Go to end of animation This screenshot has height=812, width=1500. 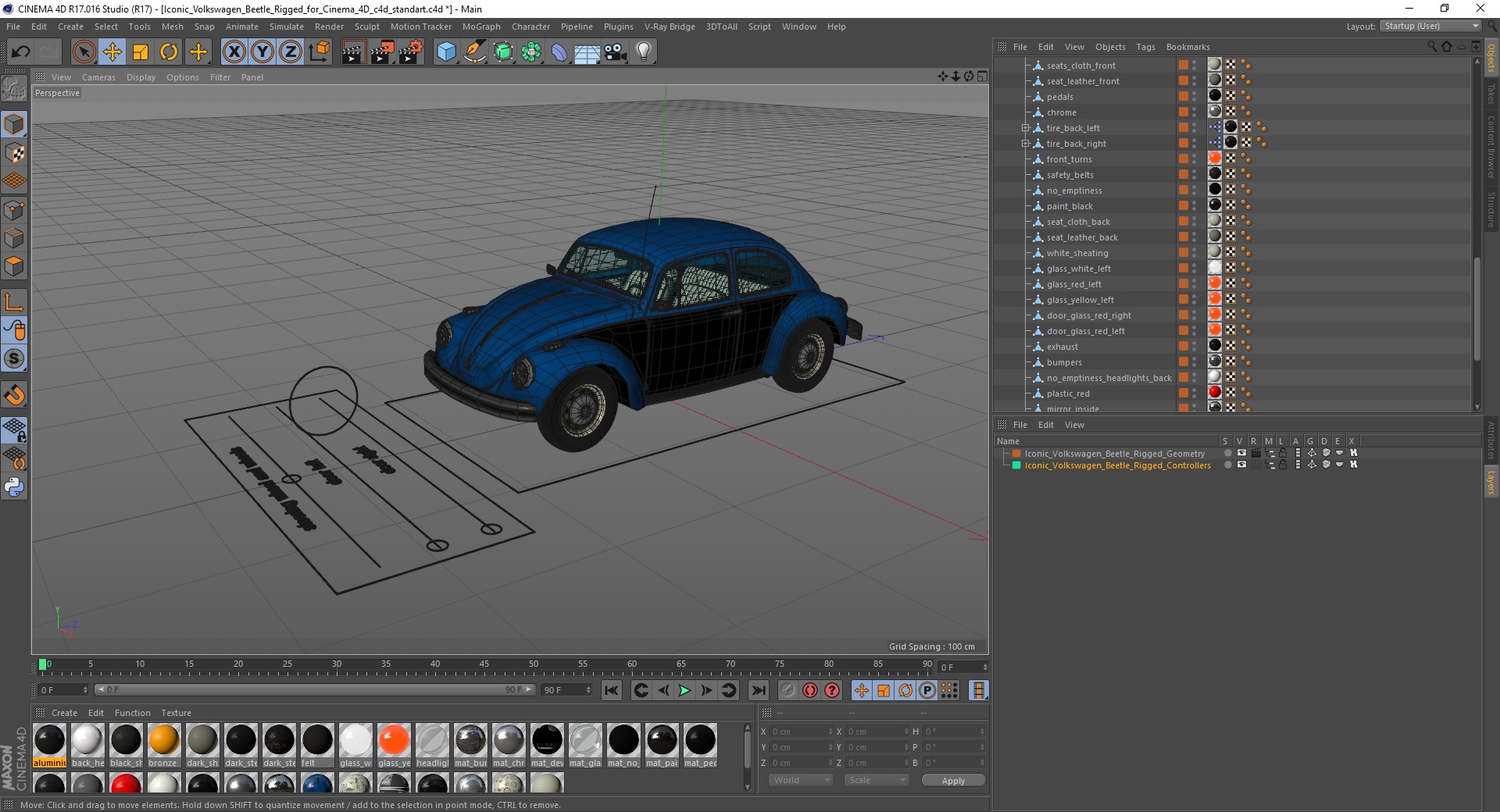click(758, 690)
